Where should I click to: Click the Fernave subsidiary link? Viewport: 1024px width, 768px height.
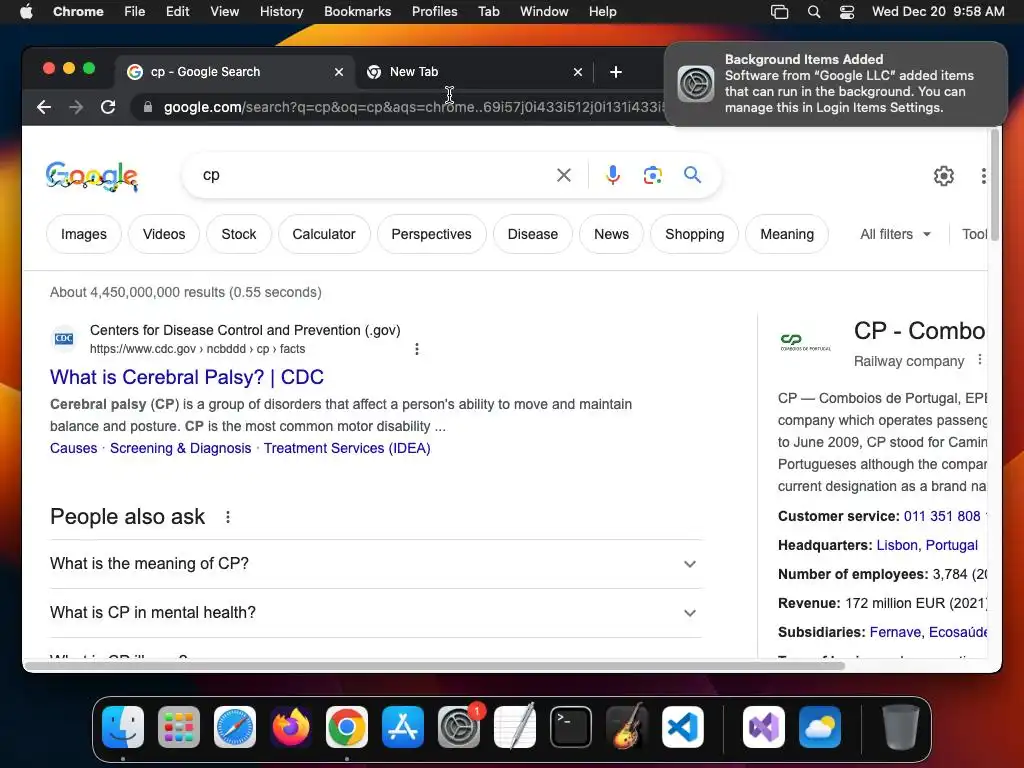click(895, 632)
